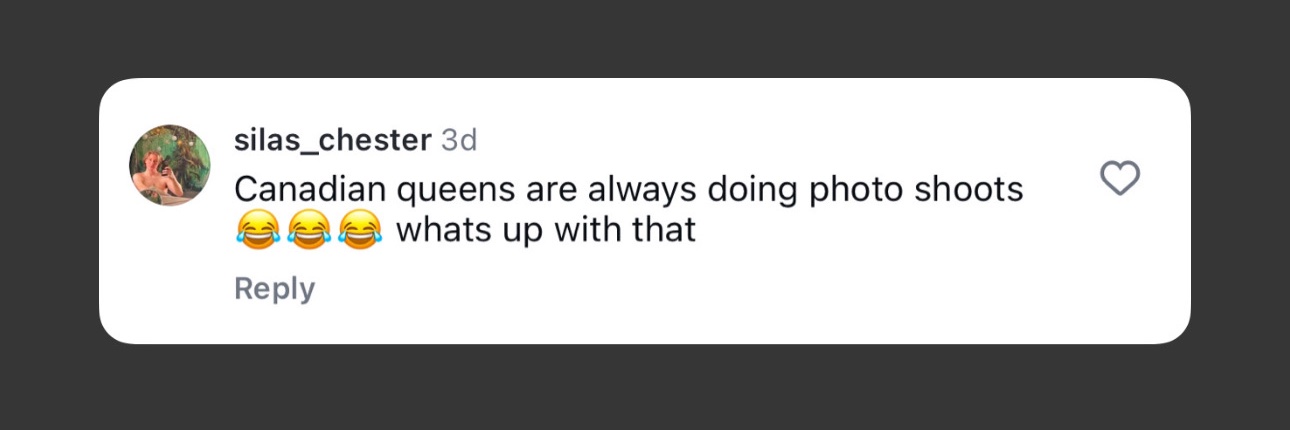The image size is (1290, 430).
Task: Like the comment with the heart icon
Action: click(1120, 178)
